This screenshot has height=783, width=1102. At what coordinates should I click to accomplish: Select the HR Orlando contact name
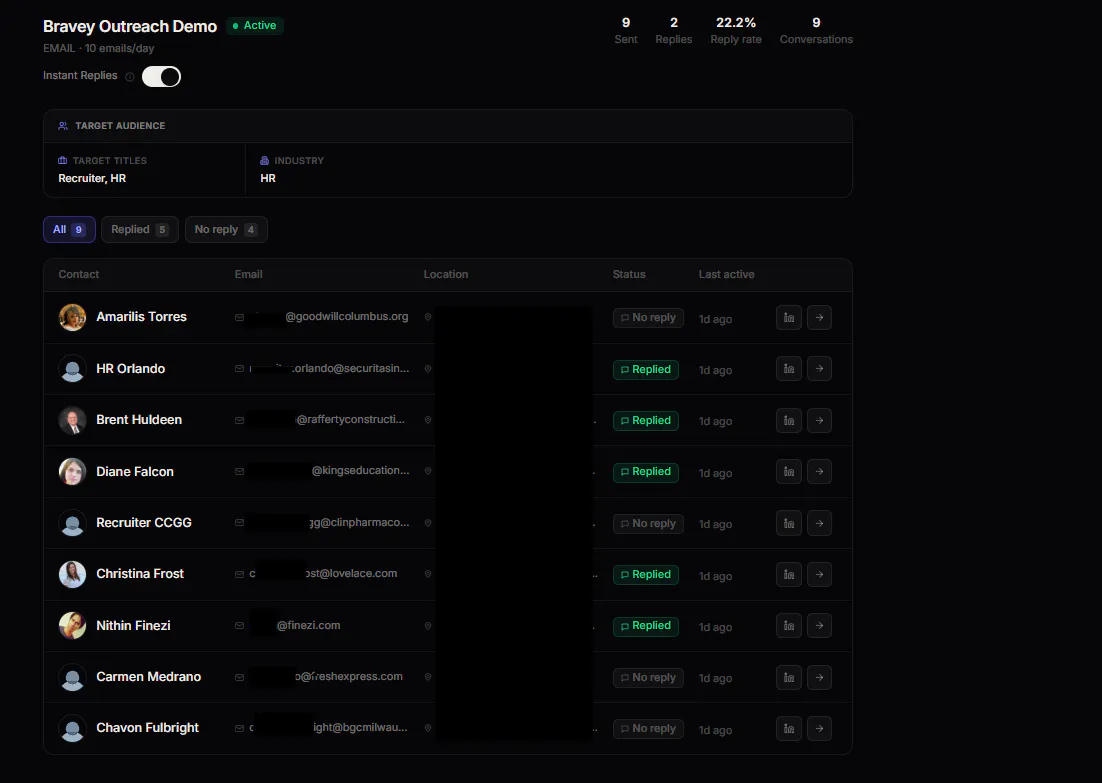point(131,369)
